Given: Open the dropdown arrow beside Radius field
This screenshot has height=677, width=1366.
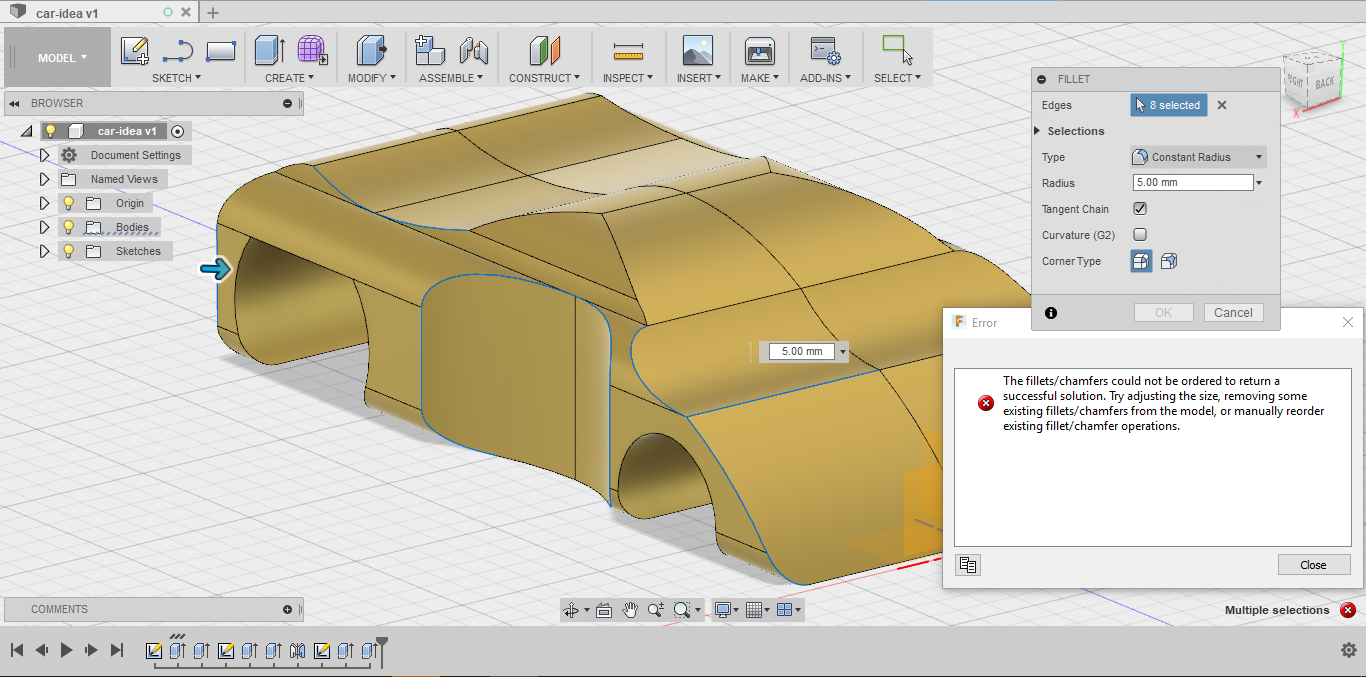Looking at the screenshot, I should pyautogui.click(x=1259, y=183).
